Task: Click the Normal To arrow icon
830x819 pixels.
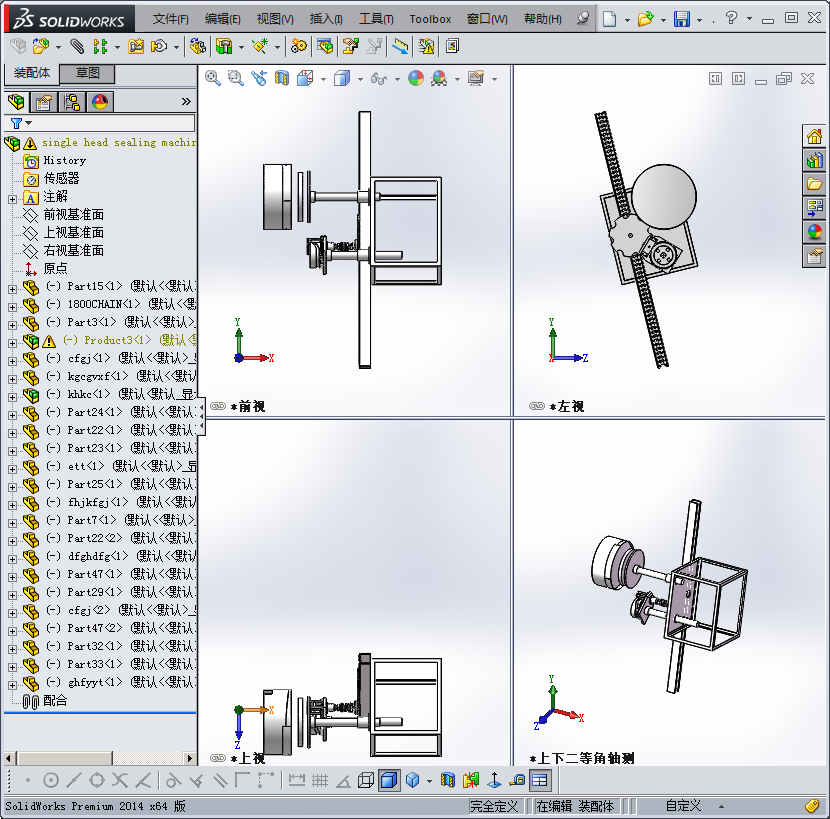Action: coord(494,780)
